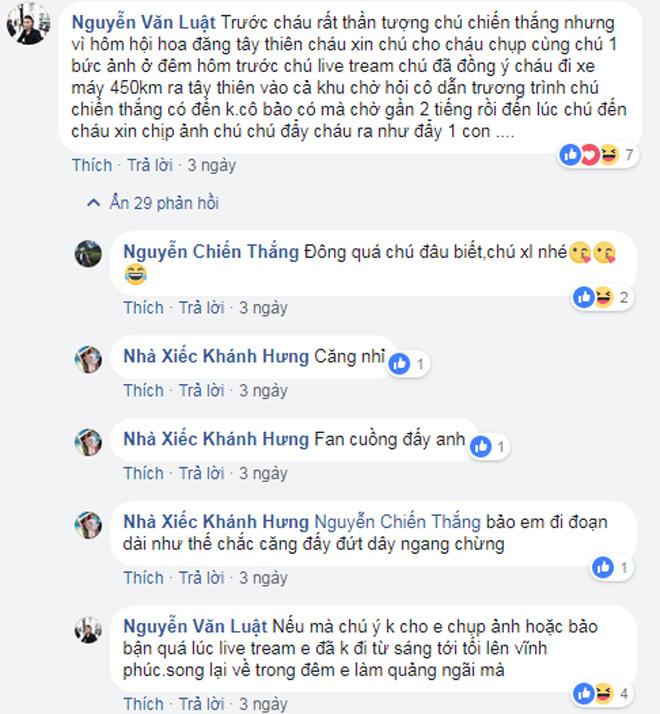The image size is (660, 714).
Task: View reactions on Nguyễn Chiến Thắng's reply
Action: click(x=602, y=297)
